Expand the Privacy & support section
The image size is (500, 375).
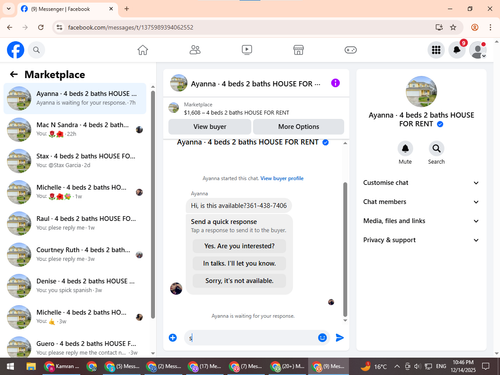tap(421, 240)
